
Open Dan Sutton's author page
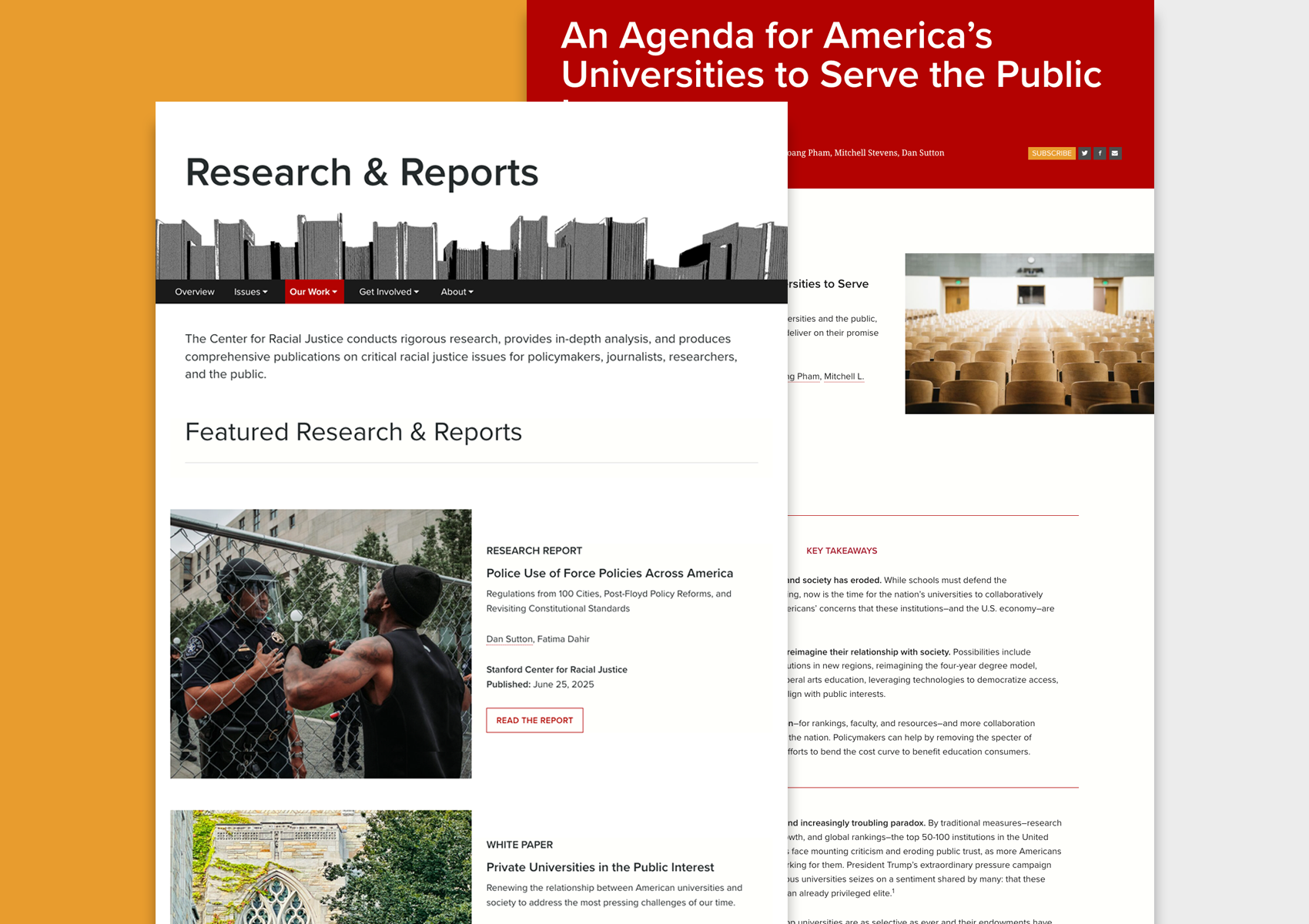tap(508, 639)
